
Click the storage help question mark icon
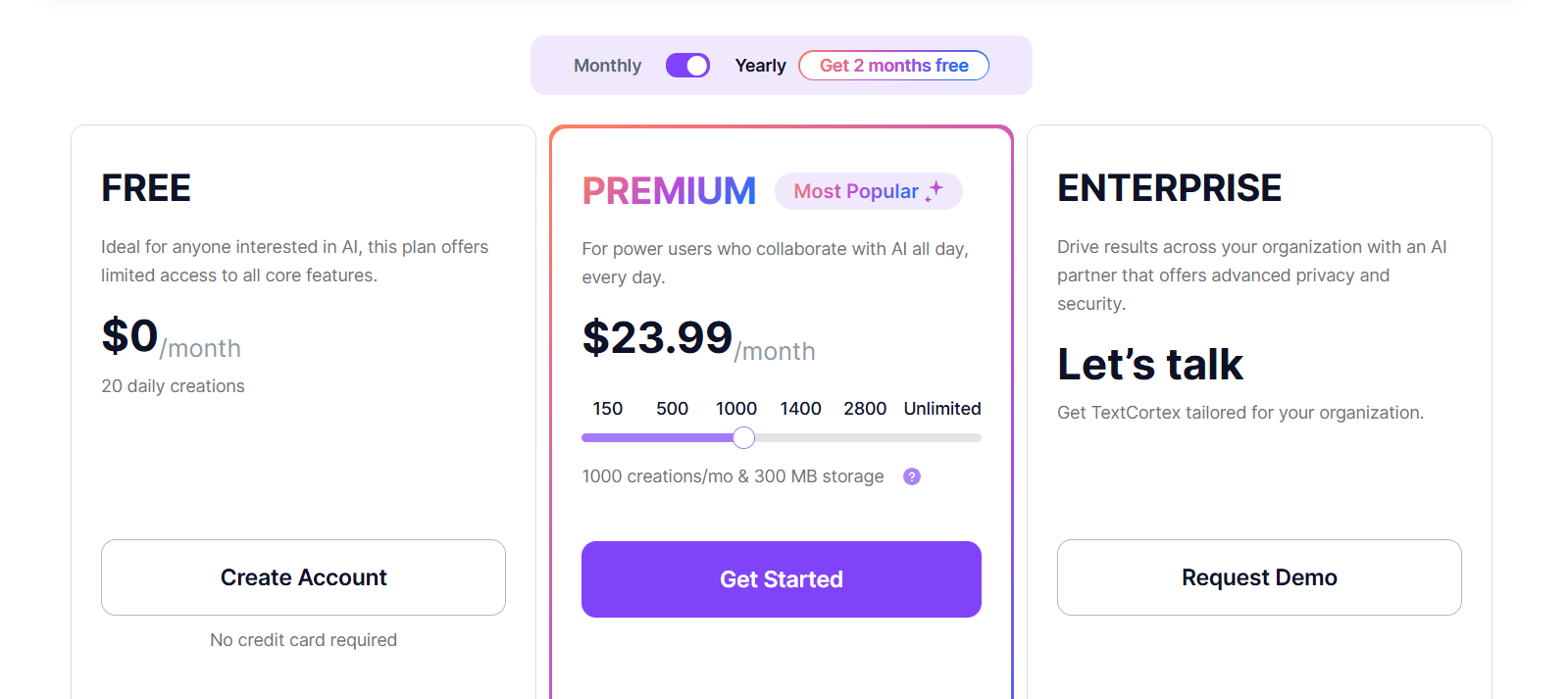coord(912,476)
